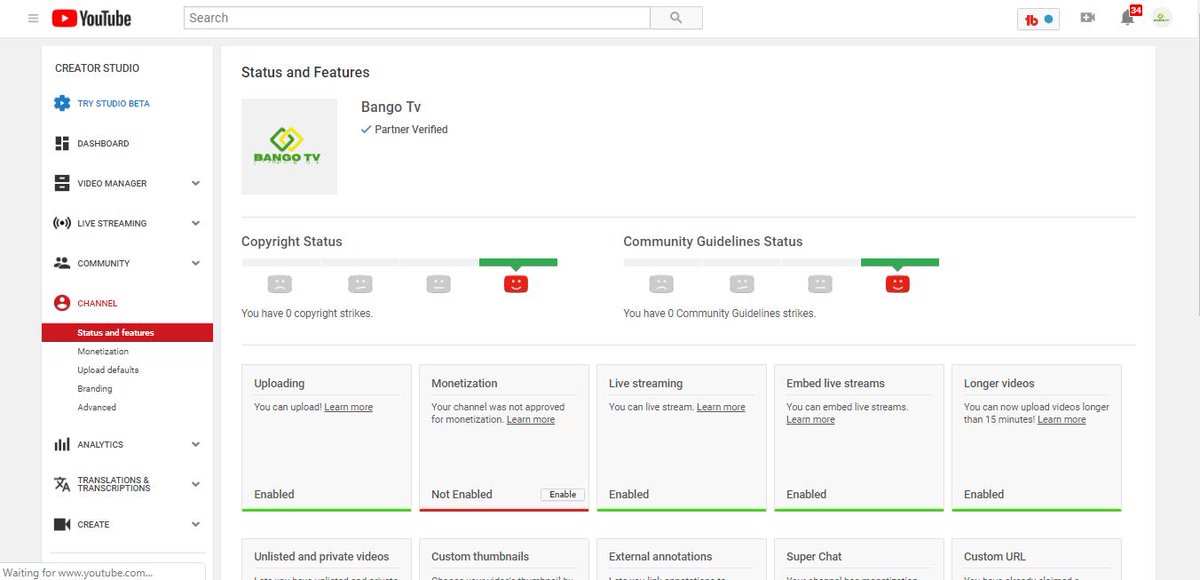Click the red smiley under Copyright Status
Screen dimensions: 1200x580
516,284
